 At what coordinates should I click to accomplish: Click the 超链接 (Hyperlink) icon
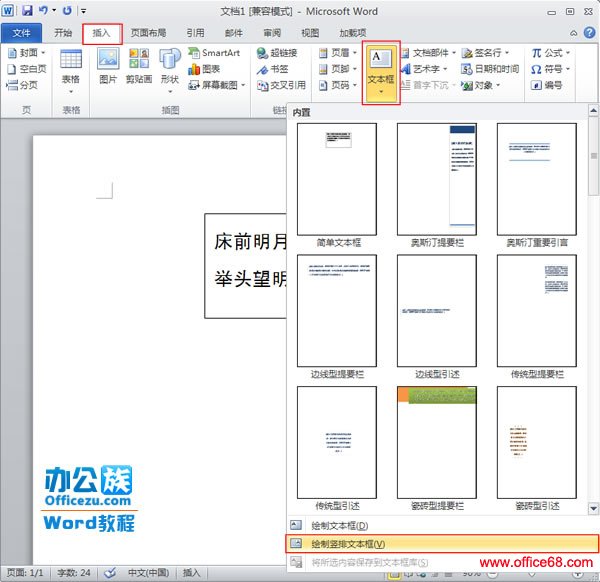tap(275, 52)
